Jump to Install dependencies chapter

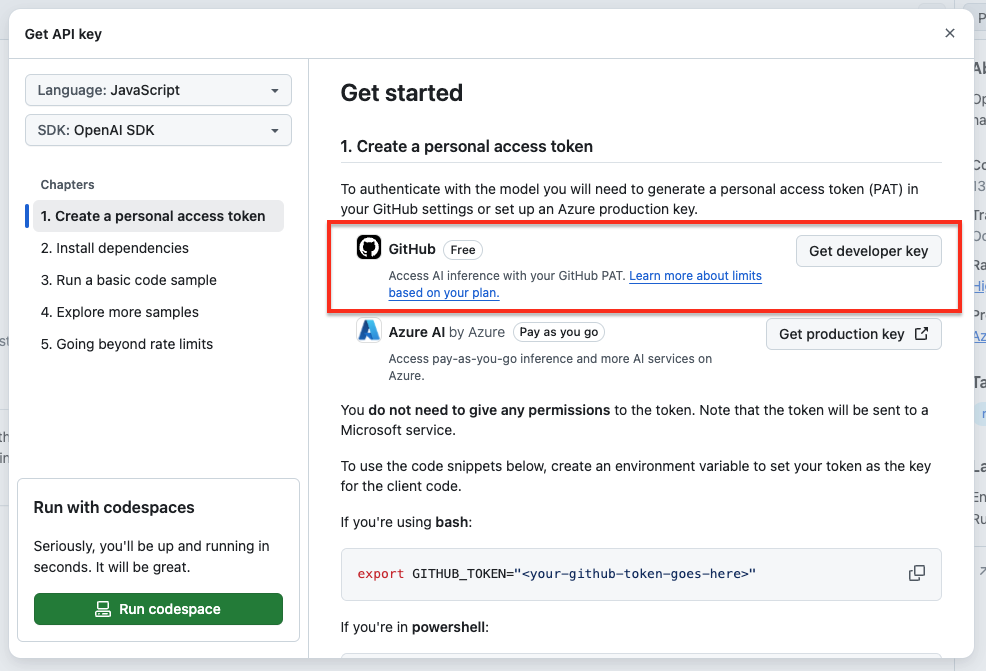click(115, 248)
